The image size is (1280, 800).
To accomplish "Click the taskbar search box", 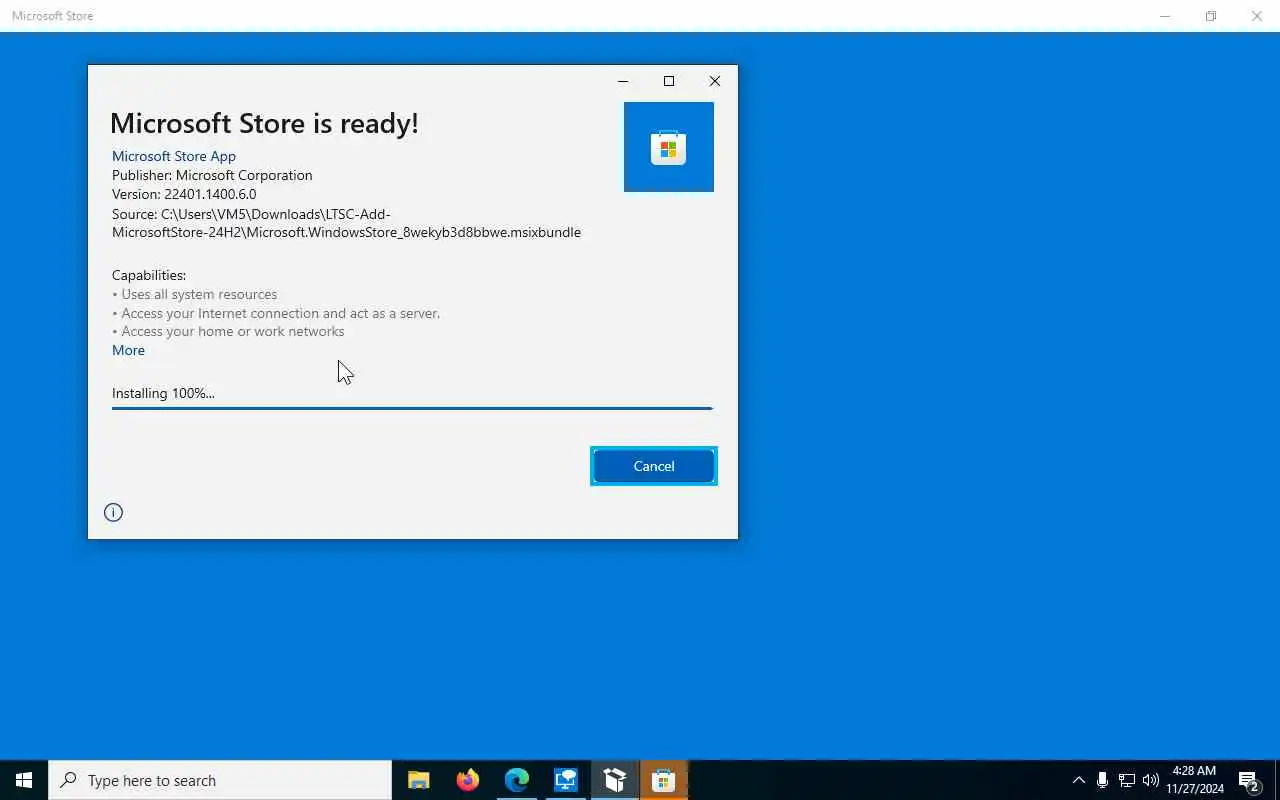I will [220, 780].
